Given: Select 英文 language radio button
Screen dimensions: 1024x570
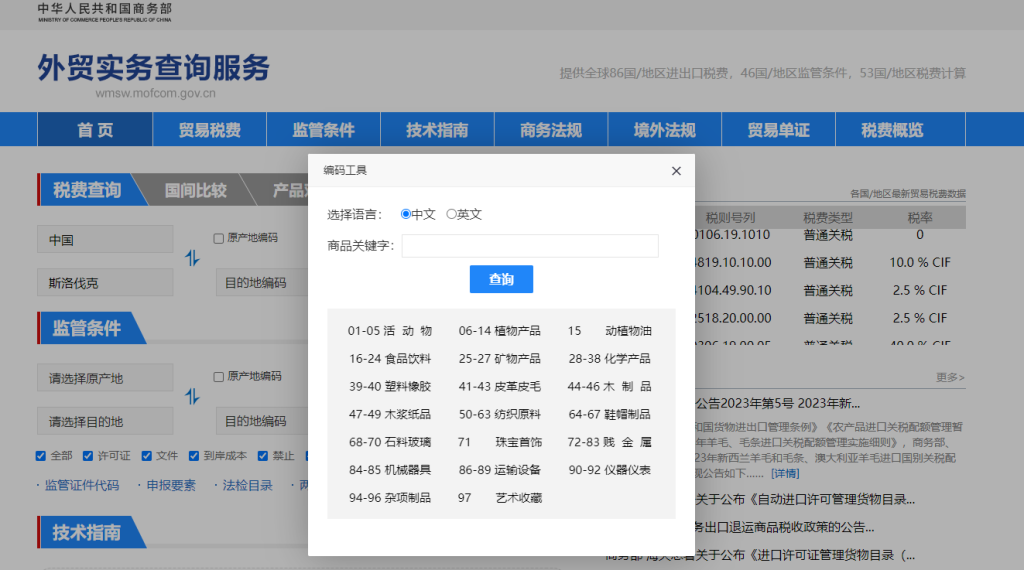Looking at the screenshot, I should (x=451, y=214).
